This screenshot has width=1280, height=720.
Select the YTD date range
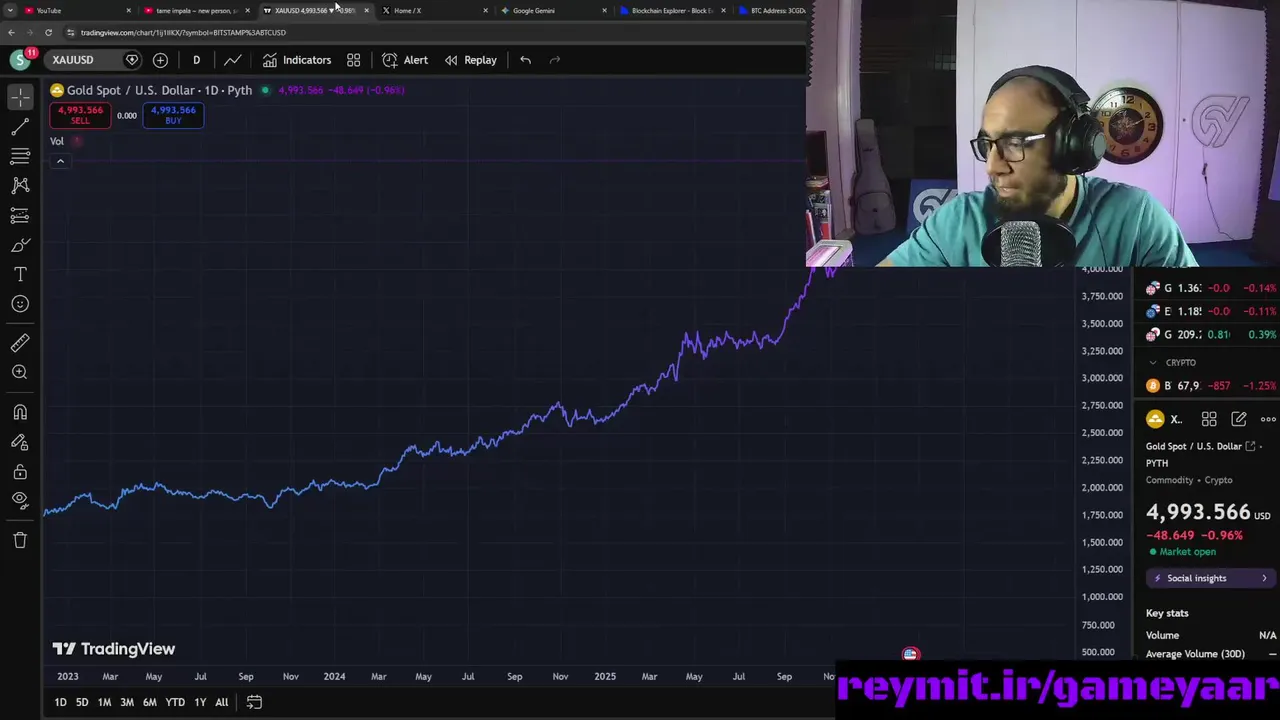(175, 702)
